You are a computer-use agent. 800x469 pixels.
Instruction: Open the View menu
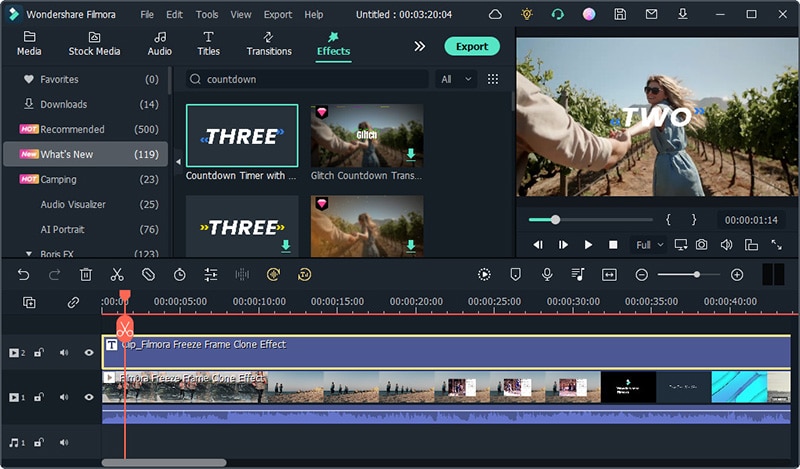coord(241,14)
